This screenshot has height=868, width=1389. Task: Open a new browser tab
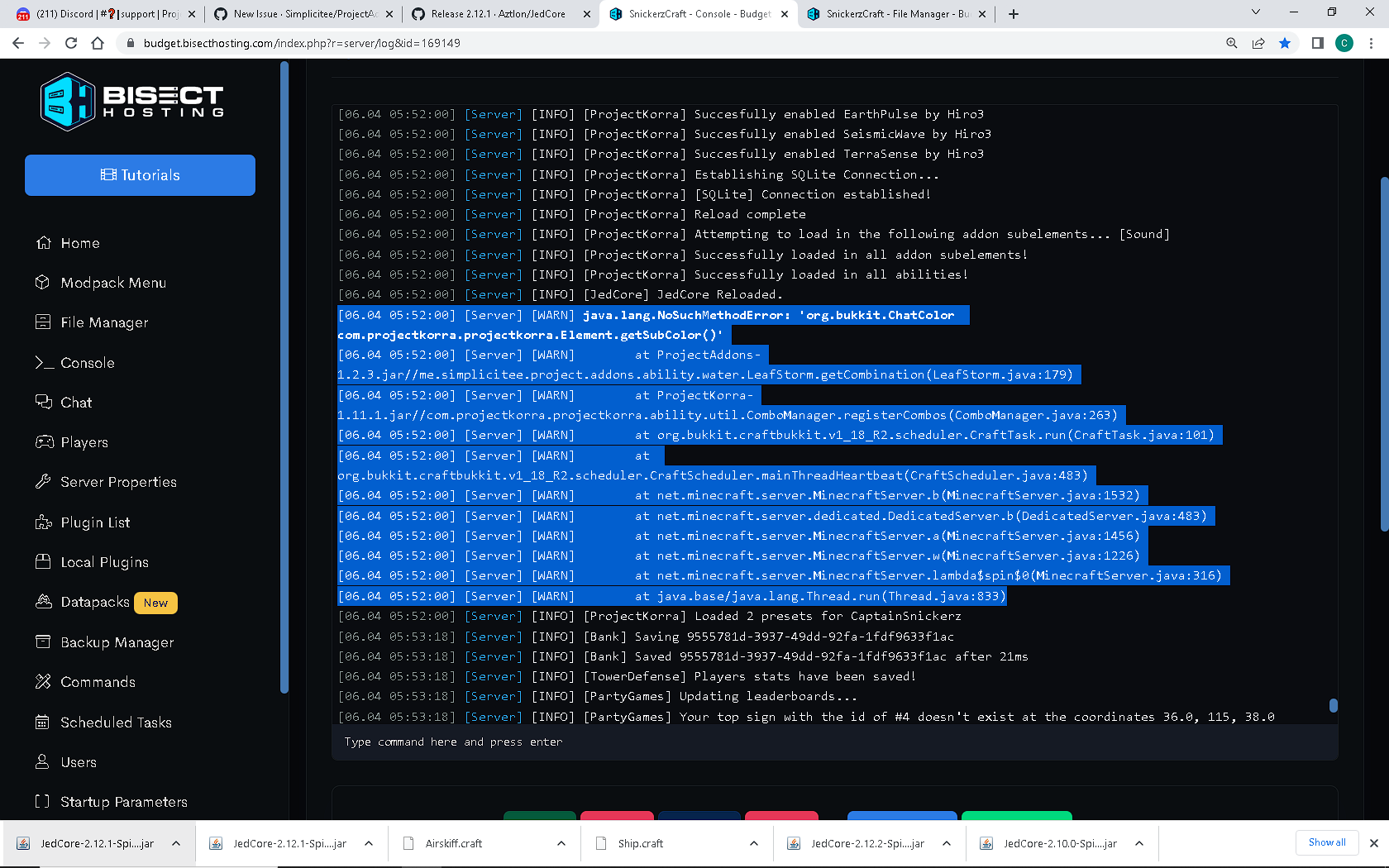coord(1014,14)
